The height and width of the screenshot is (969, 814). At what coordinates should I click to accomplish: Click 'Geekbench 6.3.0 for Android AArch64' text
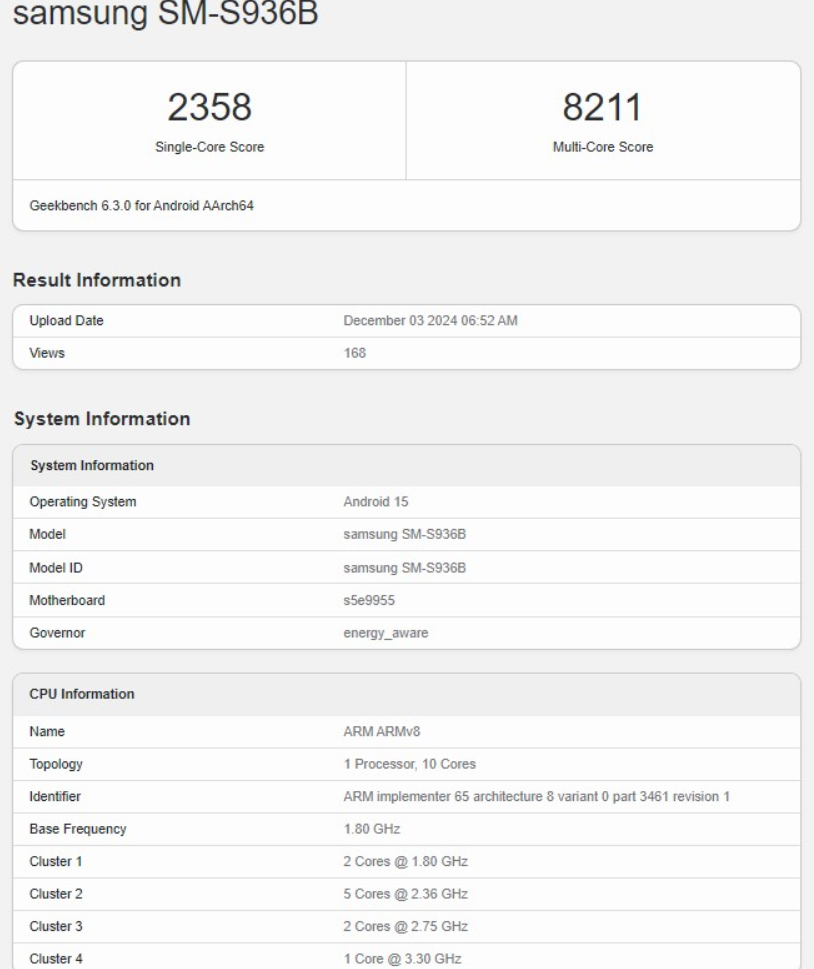[x=142, y=206]
